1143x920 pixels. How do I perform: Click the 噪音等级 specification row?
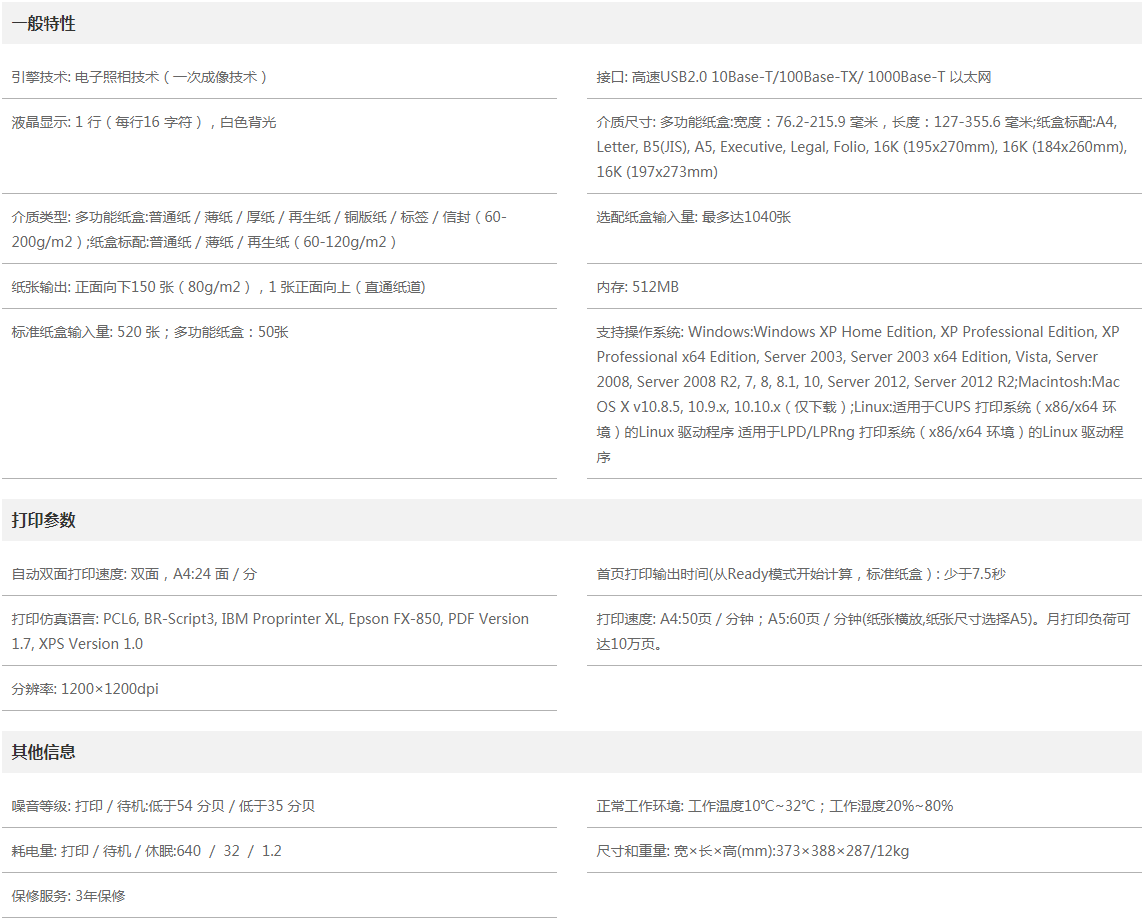[x=163, y=806]
